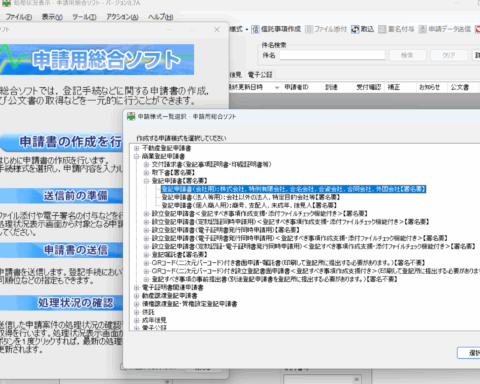
Task: Click the 申請書の作成を行う banner button
Action: pyautogui.click(x=62, y=142)
